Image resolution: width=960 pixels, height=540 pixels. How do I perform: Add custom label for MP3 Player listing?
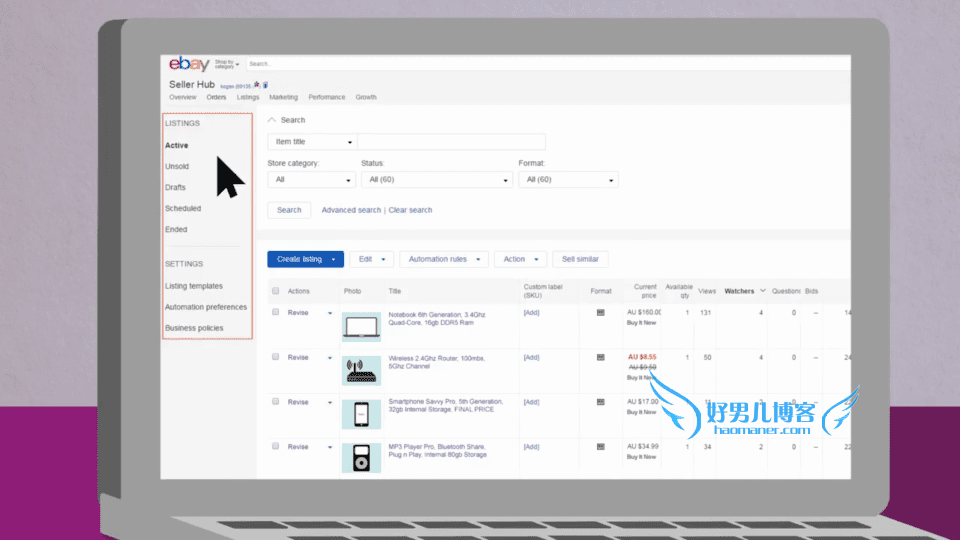click(531, 447)
